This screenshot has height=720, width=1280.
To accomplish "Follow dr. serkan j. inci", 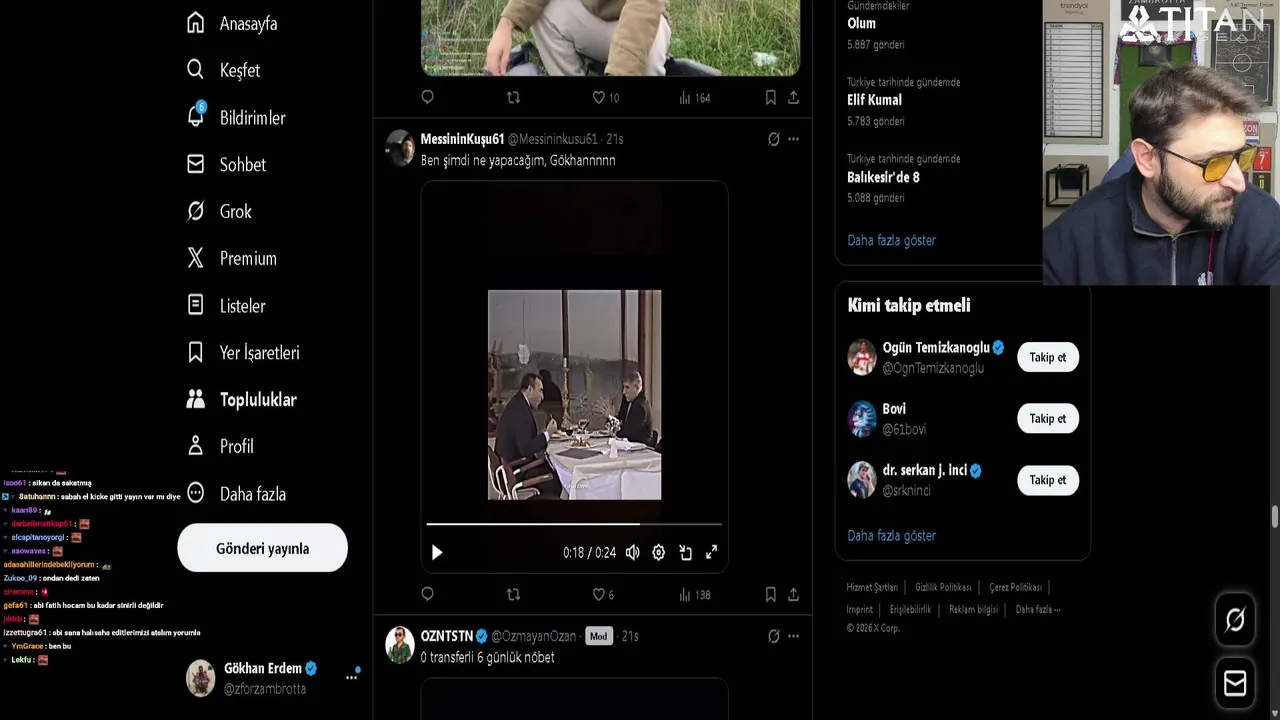I will coord(1048,479).
